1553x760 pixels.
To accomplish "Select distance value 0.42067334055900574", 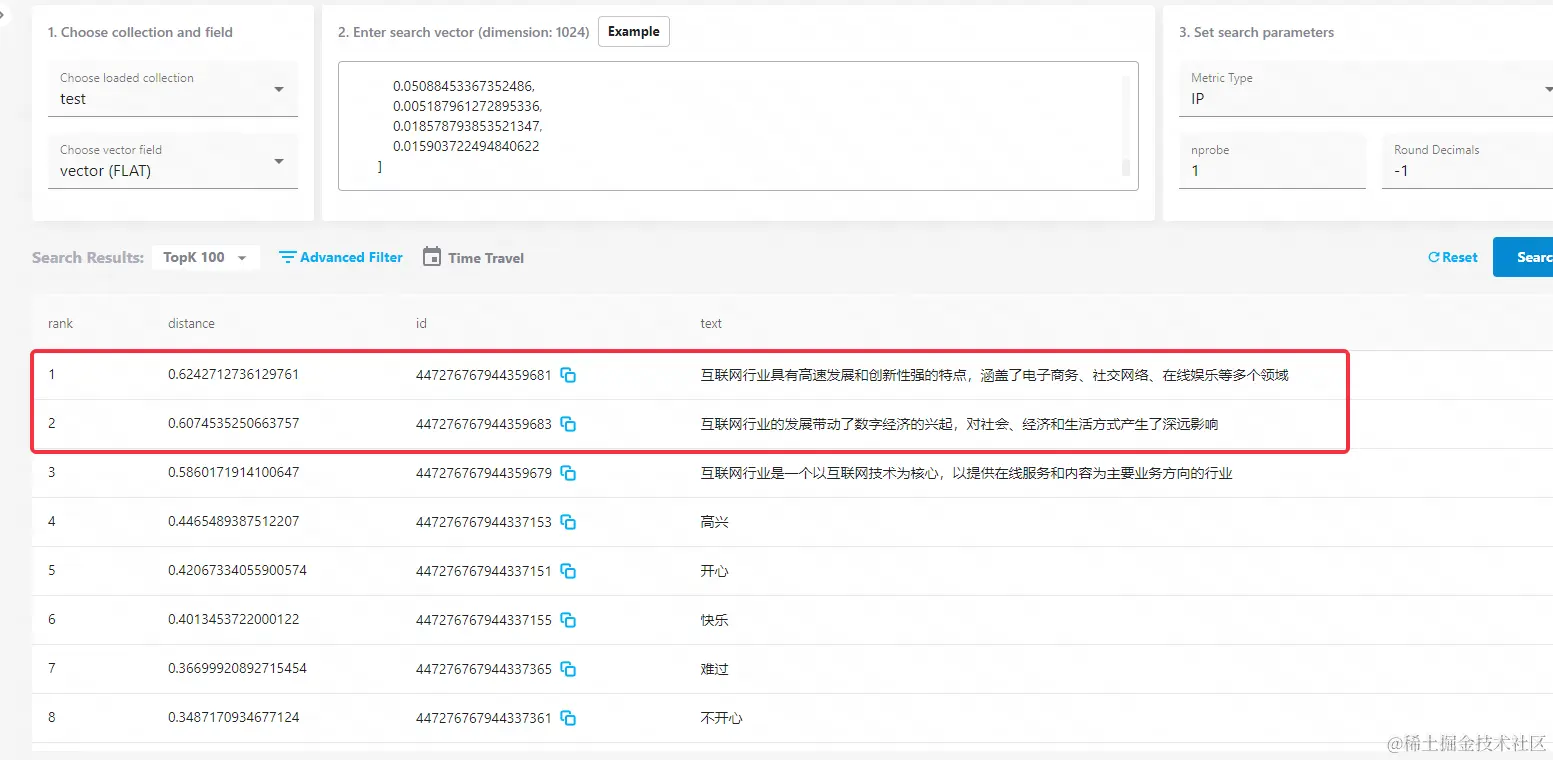I will point(237,570).
